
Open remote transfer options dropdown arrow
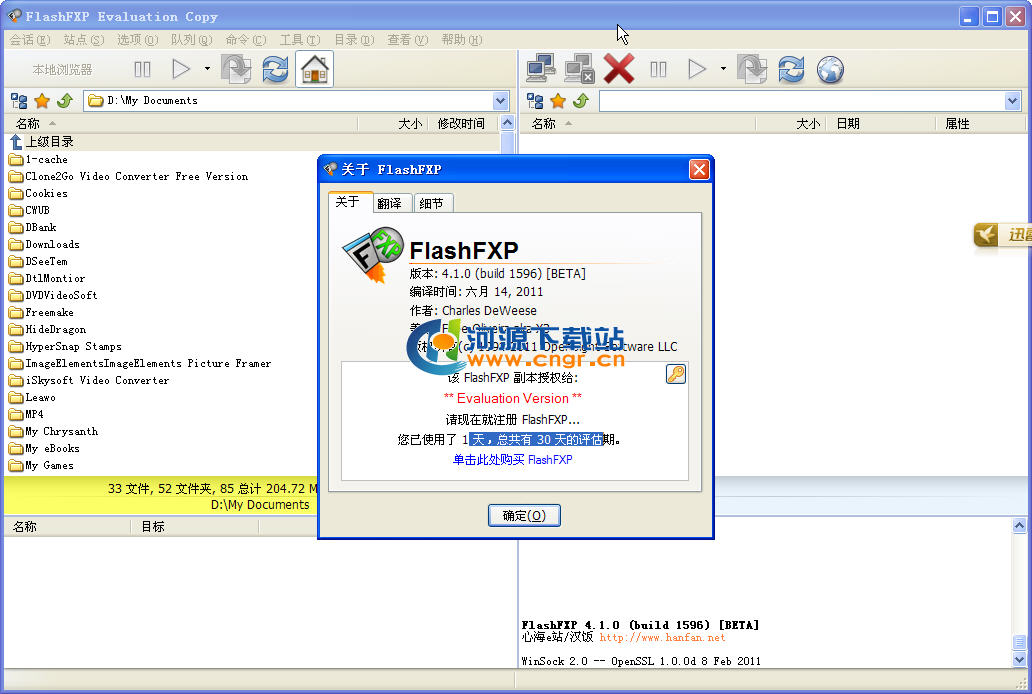[x=723, y=68]
